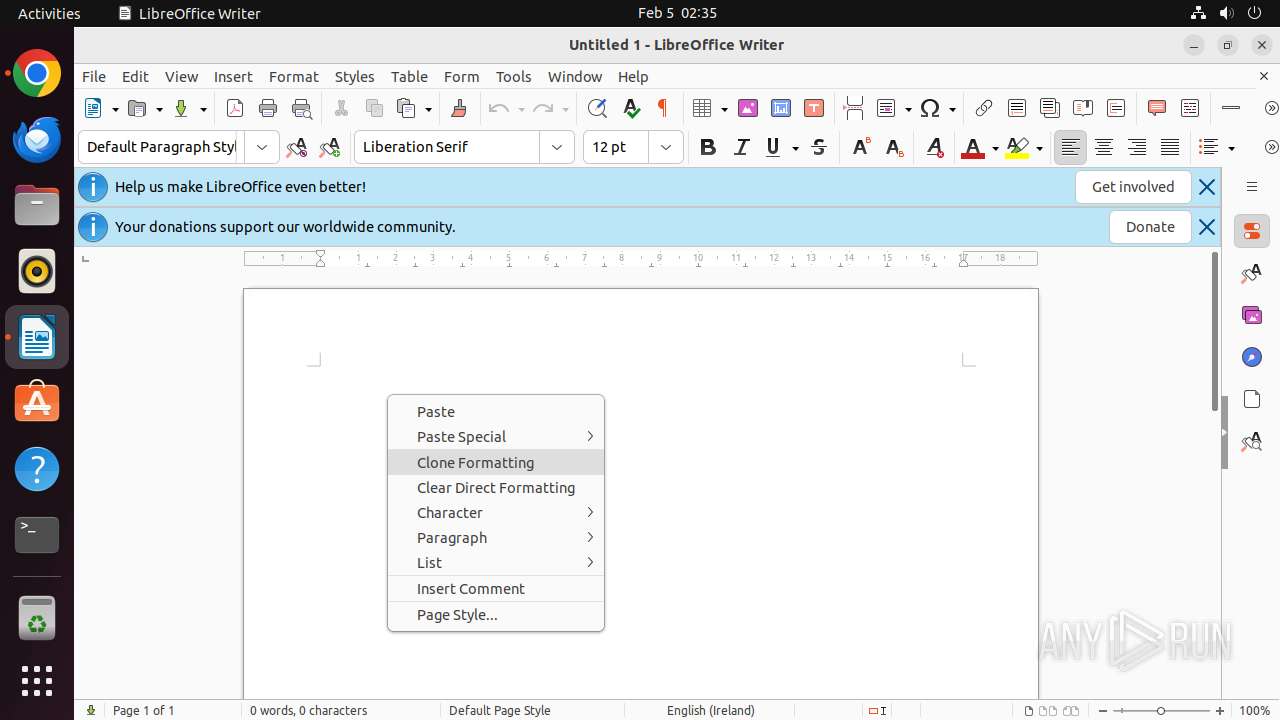Open sidebar Navigator deck icon

pyautogui.click(x=1251, y=357)
